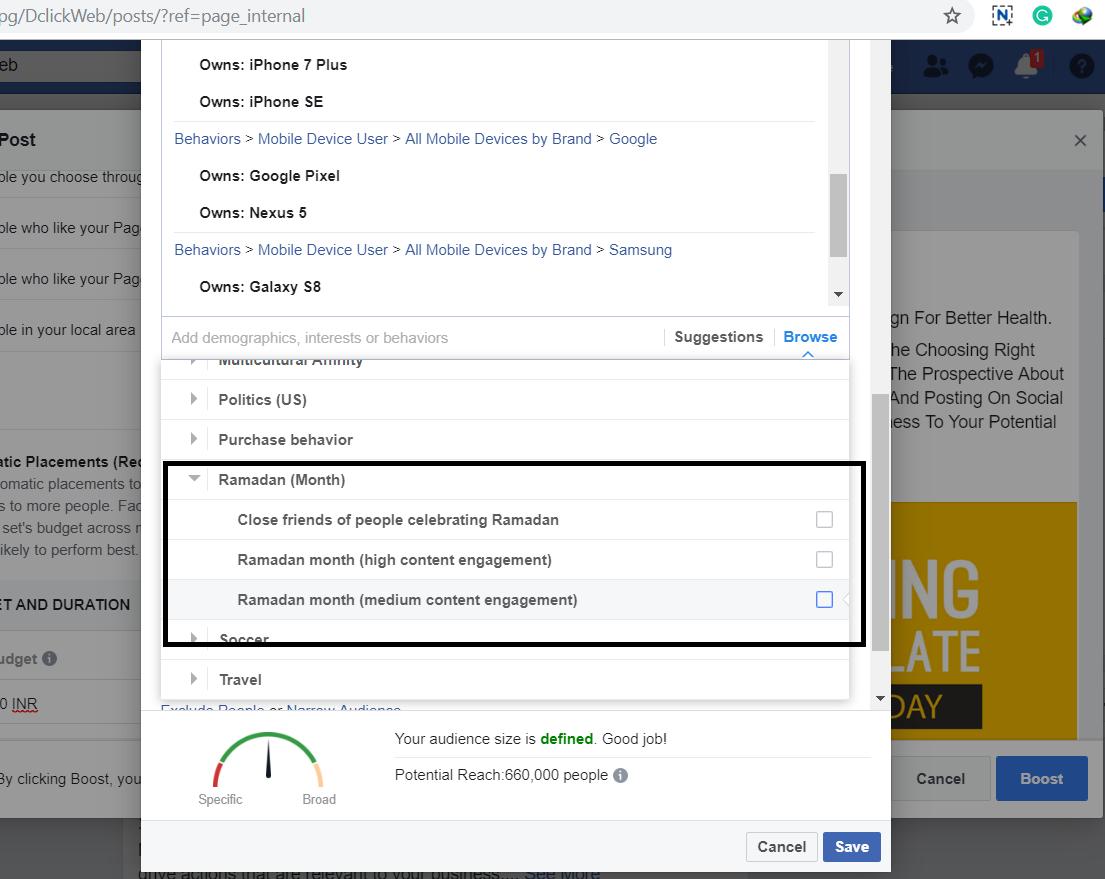Expand the Multicultural Affinity category
Viewport: 1105px width, 879px height.
click(x=194, y=362)
